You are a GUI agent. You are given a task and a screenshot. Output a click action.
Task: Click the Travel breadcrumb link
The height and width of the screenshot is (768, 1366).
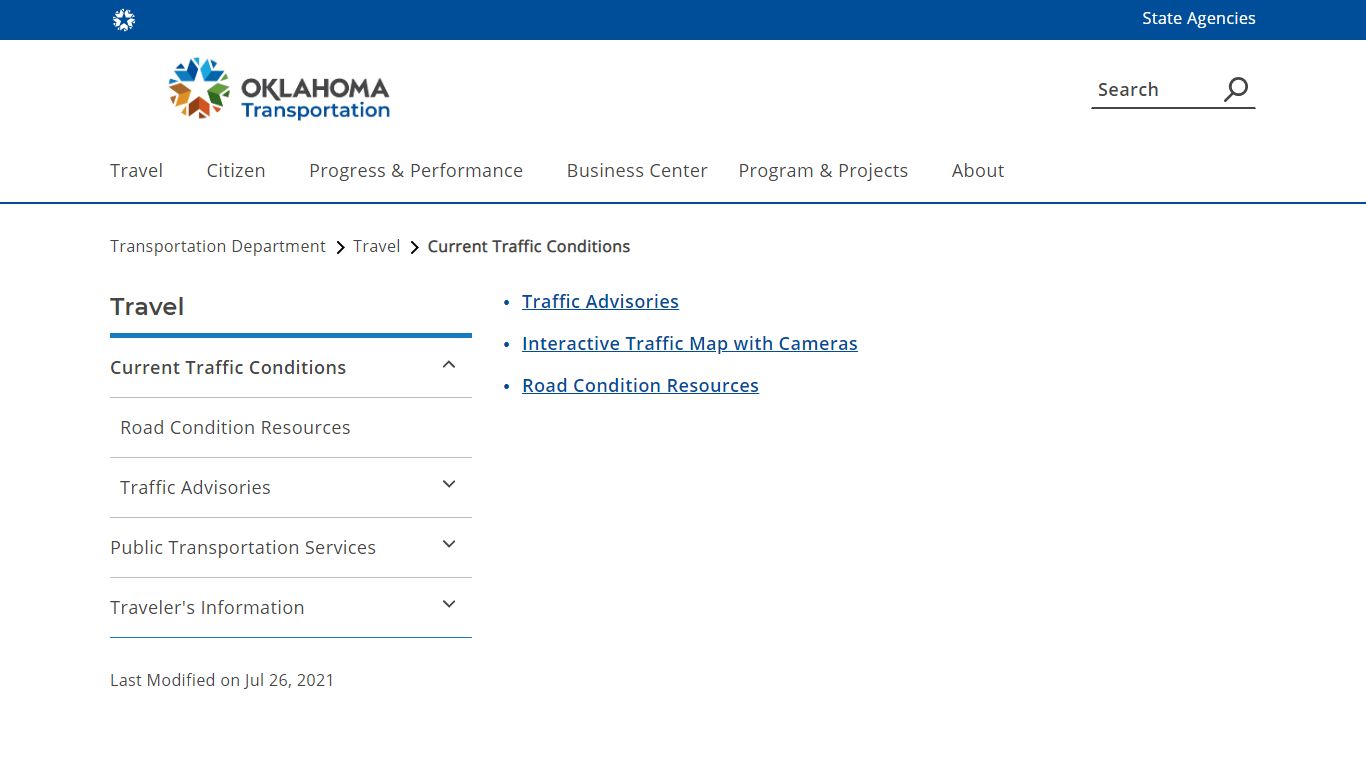tap(376, 246)
